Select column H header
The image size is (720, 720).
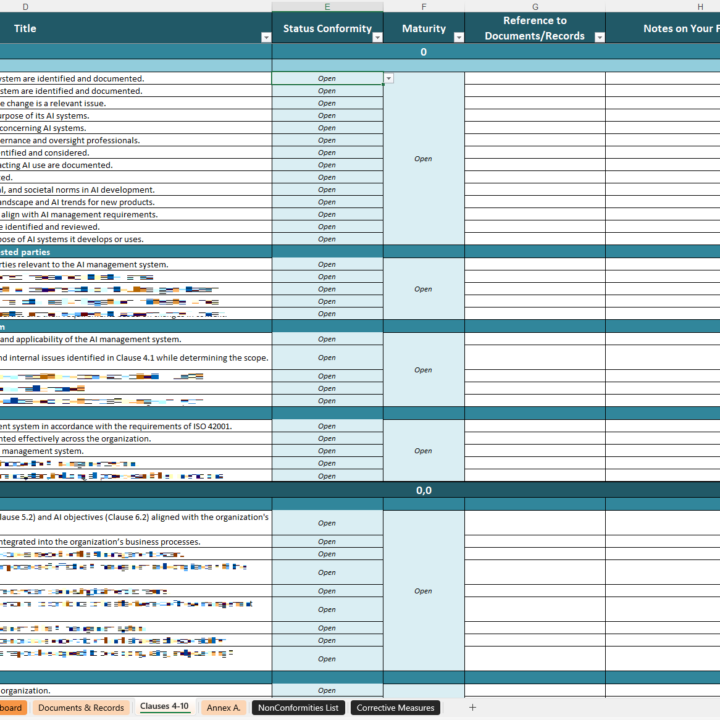[700, 6]
